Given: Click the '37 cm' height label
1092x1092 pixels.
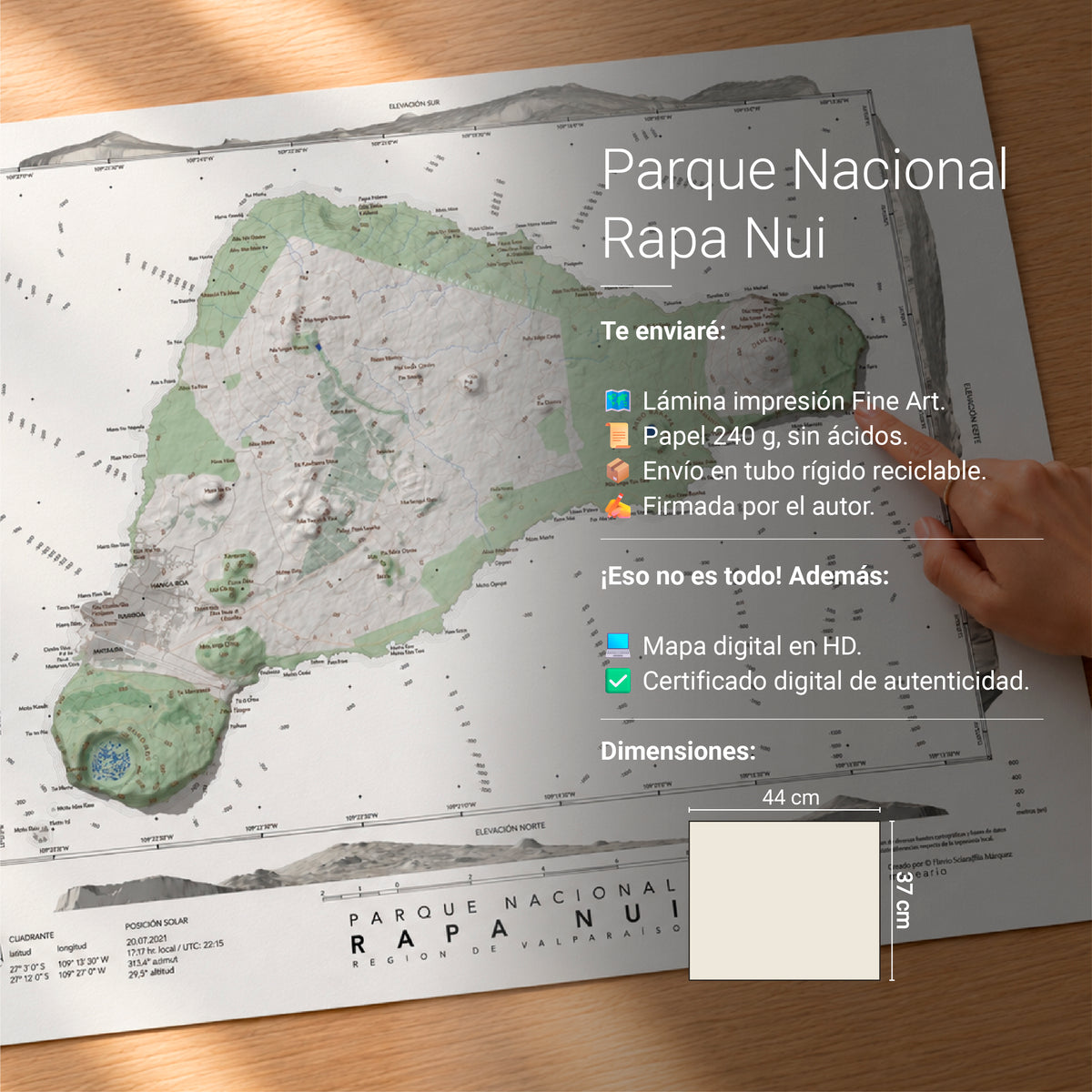Looking at the screenshot, I should [903, 899].
